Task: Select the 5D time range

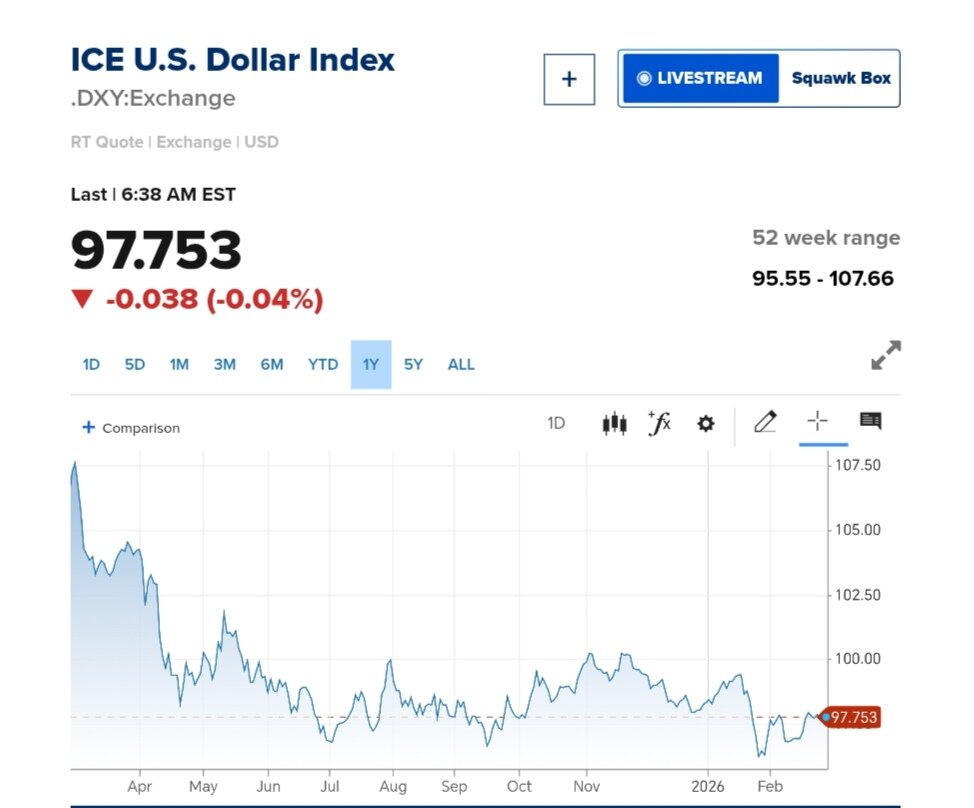Action: (x=135, y=364)
